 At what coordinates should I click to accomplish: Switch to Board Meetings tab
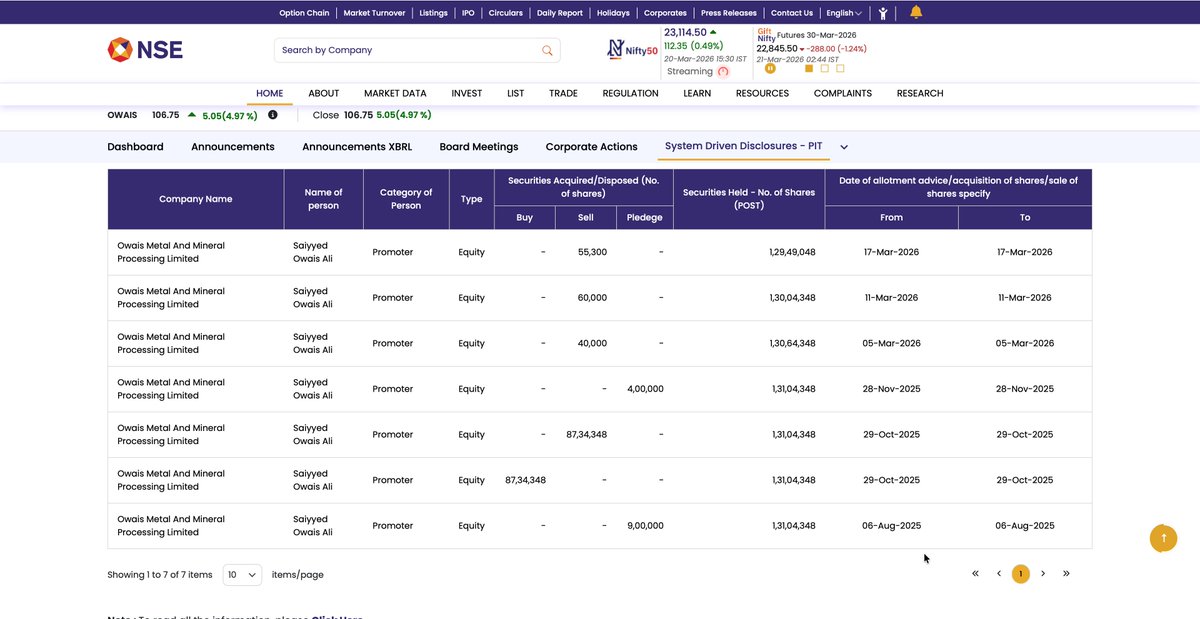[x=479, y=147]
